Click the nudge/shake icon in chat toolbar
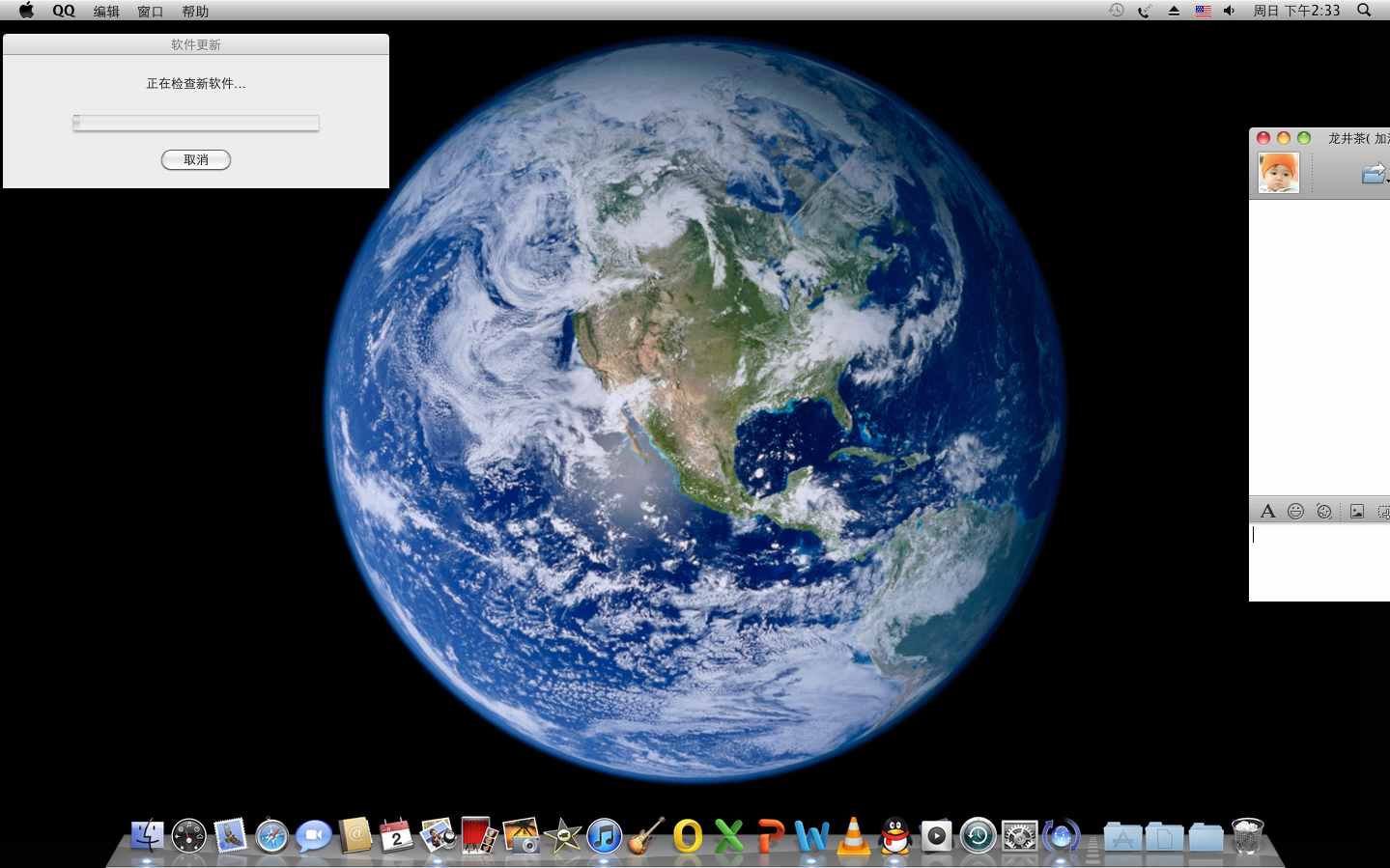The height and width of the screenshot is (868, 1390). (1324, 512)
